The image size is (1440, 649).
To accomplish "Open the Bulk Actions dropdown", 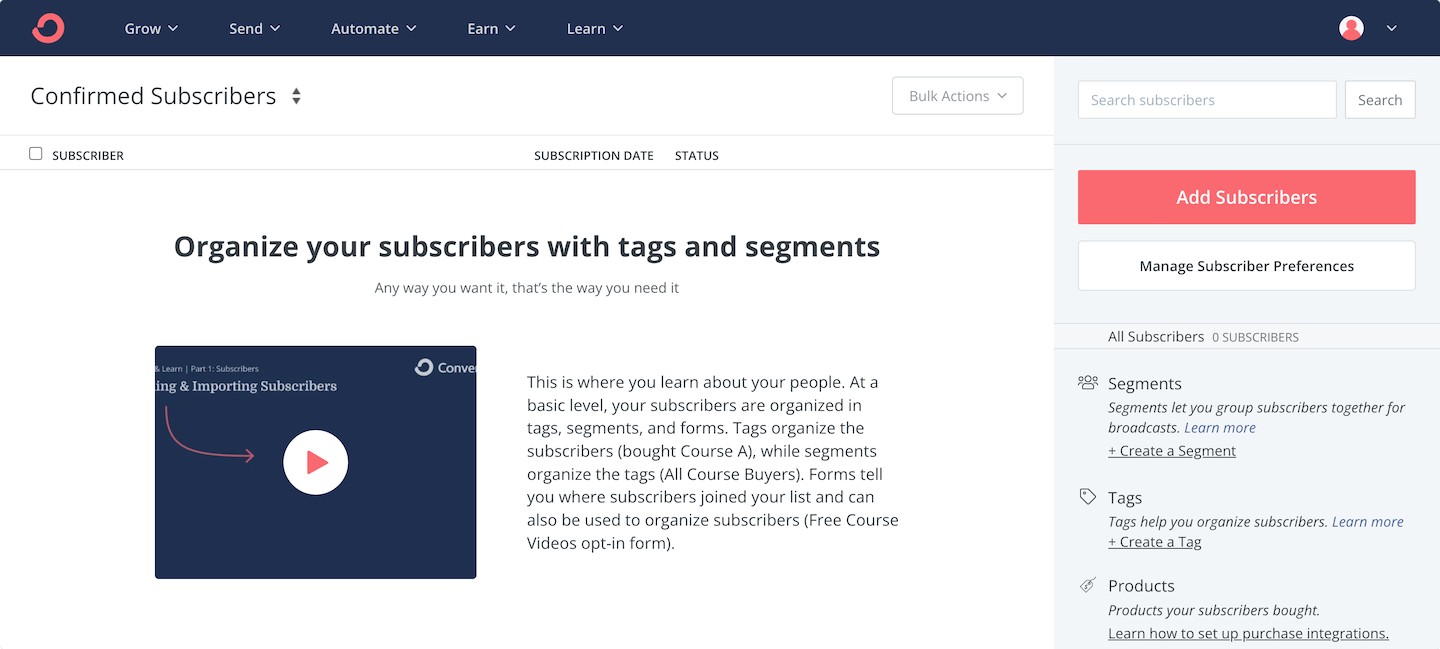I will (x=957, y=96).
